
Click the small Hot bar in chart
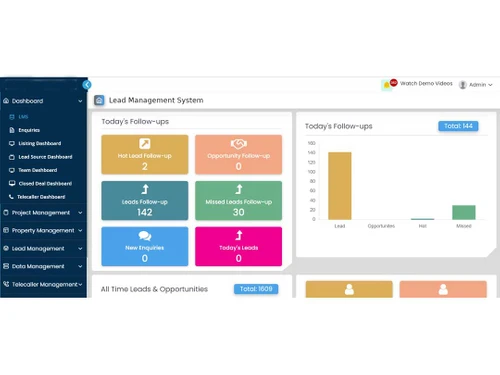pos(422,219)
